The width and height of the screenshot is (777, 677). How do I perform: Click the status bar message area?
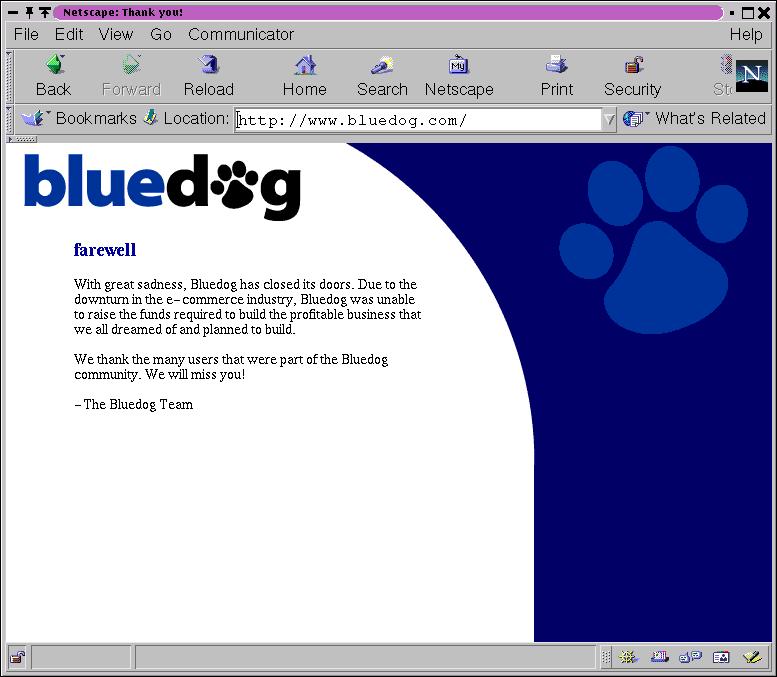[x=365, y=658]
